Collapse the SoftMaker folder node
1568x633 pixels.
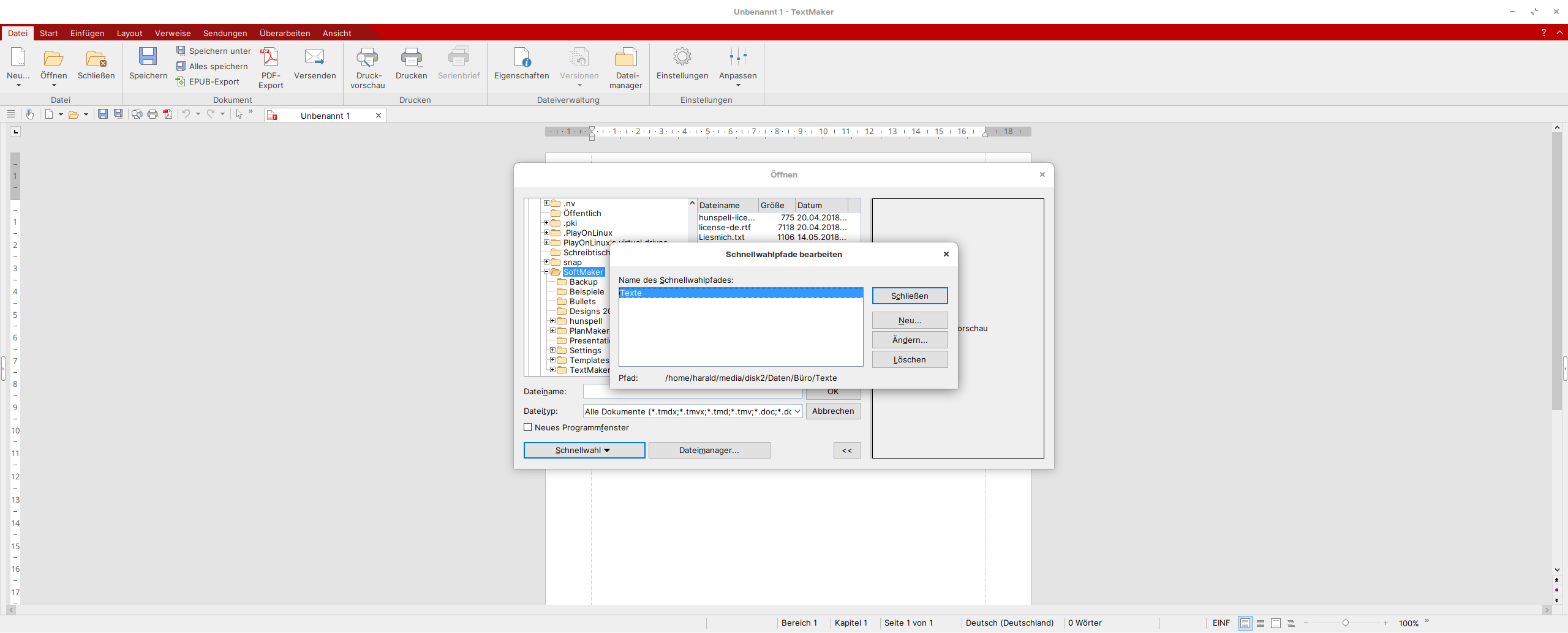(x=547, y=272)
